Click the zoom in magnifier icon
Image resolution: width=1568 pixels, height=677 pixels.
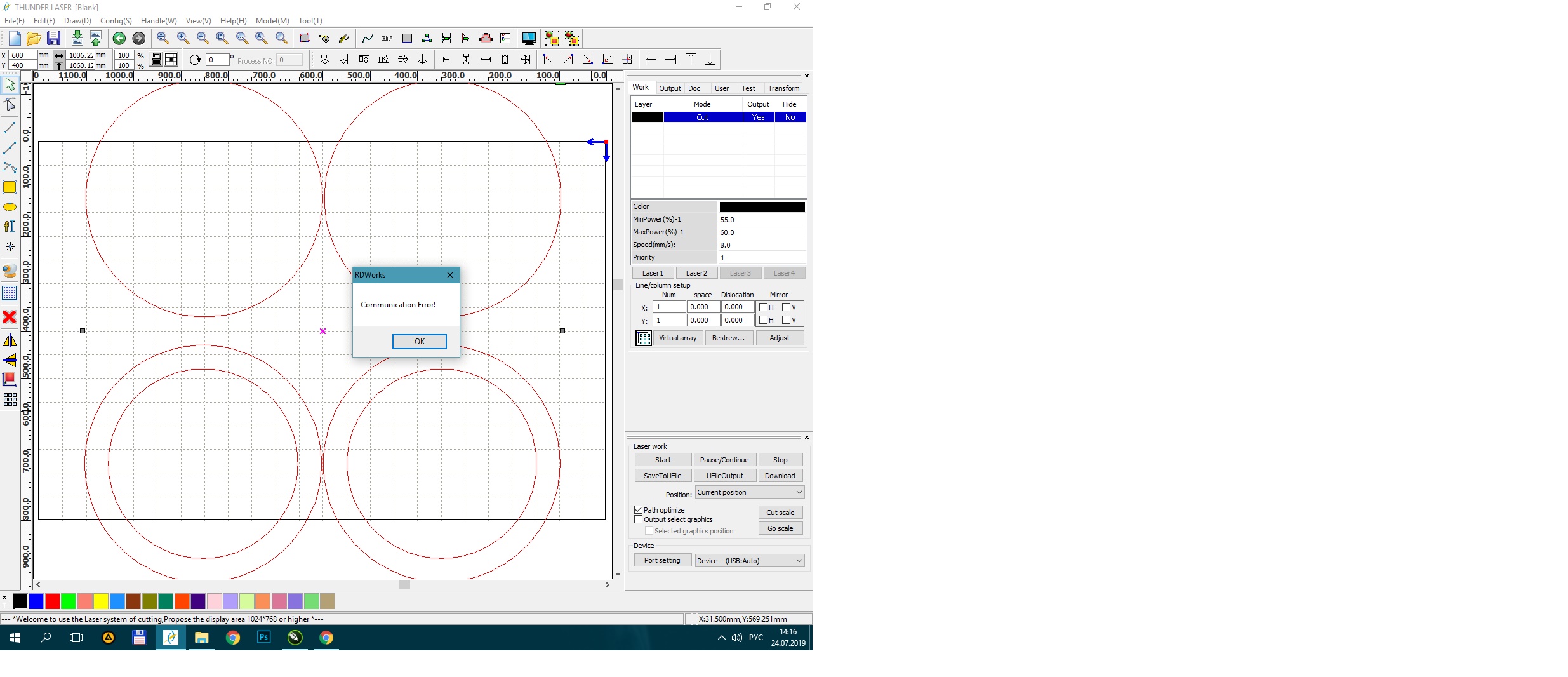(183, 38)
